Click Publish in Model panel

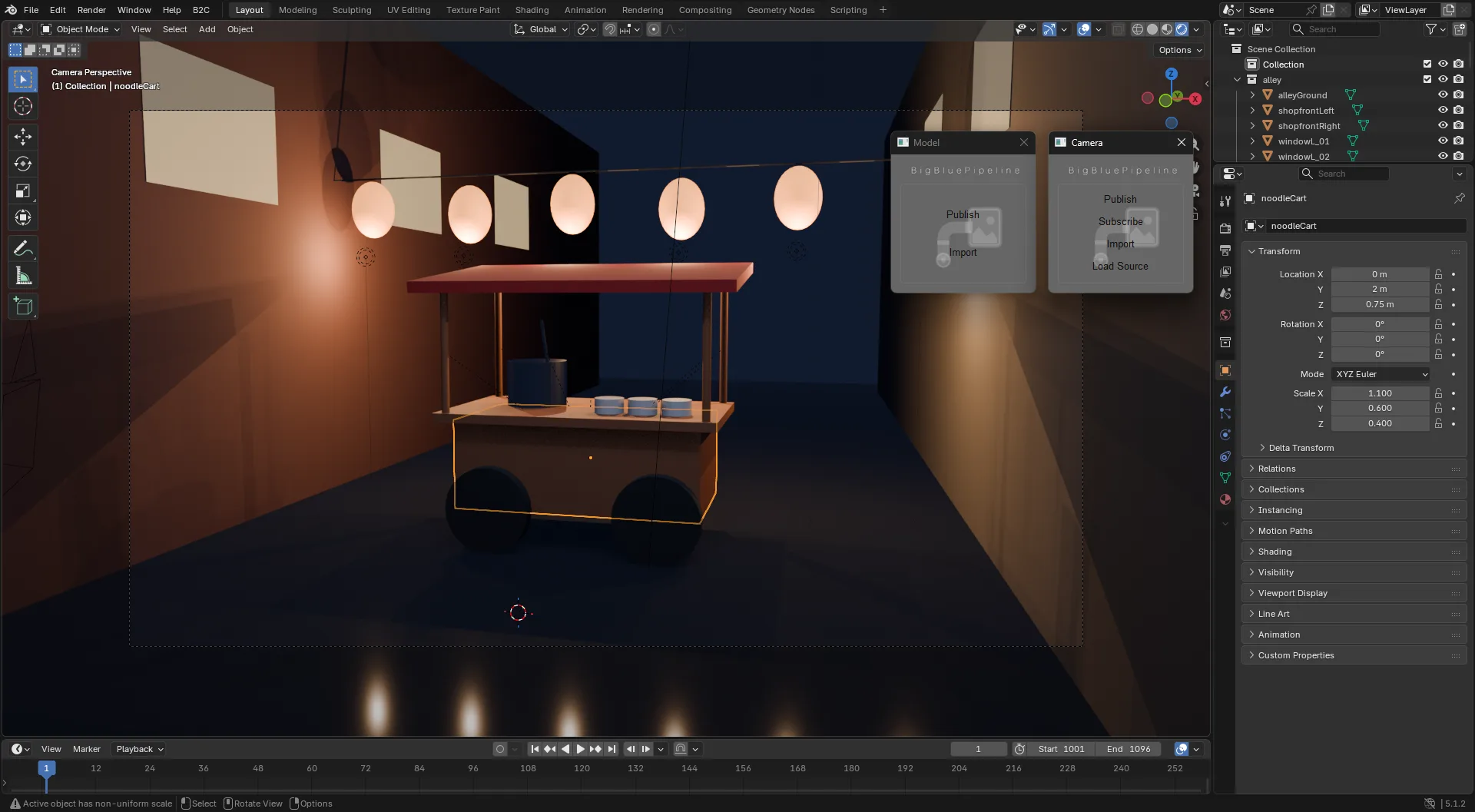click(963, 214)
